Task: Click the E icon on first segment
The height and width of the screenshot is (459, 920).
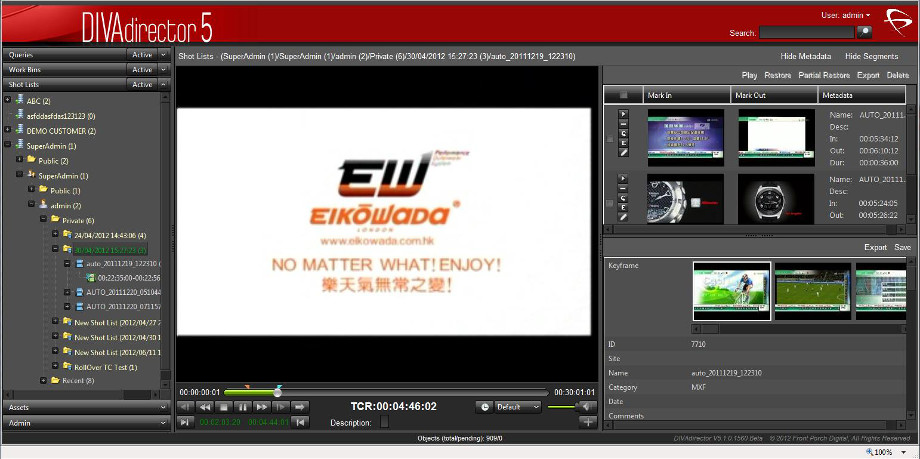Action: tap(624, 143)
